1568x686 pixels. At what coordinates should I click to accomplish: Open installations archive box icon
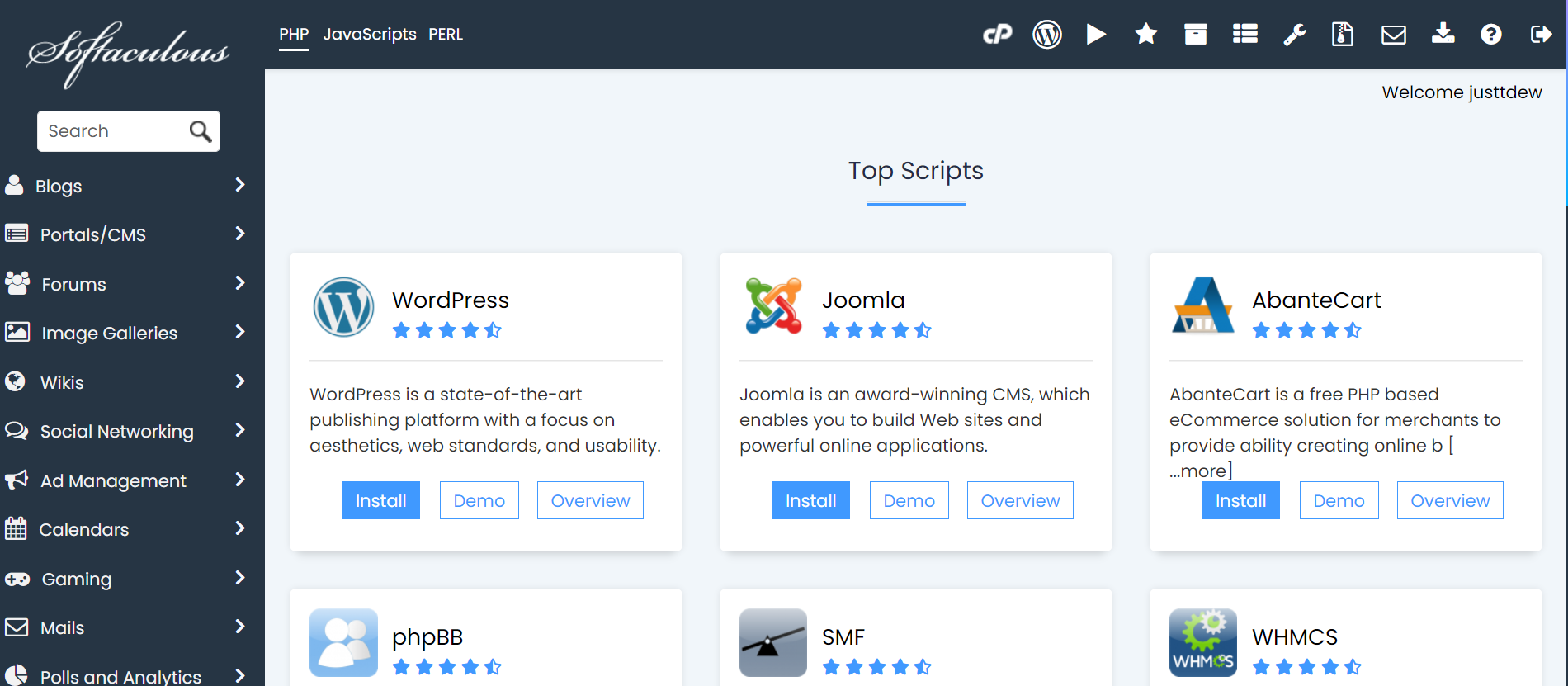(x=1196, y=34)
